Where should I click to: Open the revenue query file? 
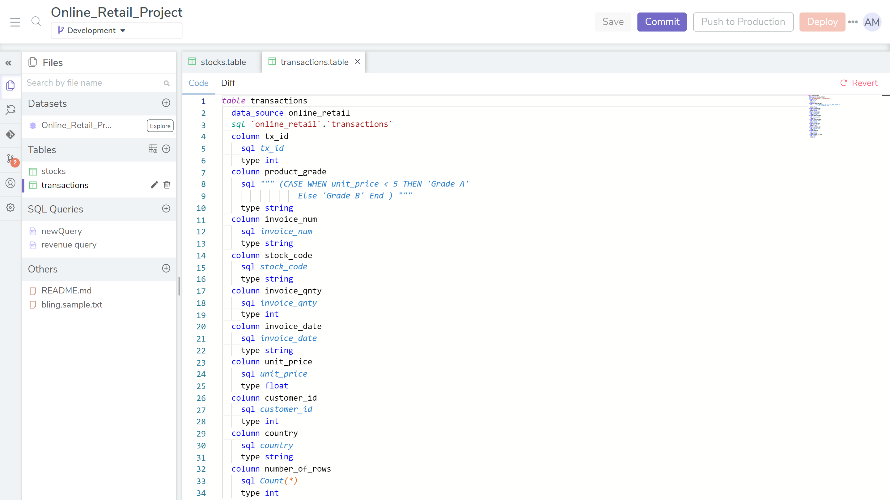point(69,244)
